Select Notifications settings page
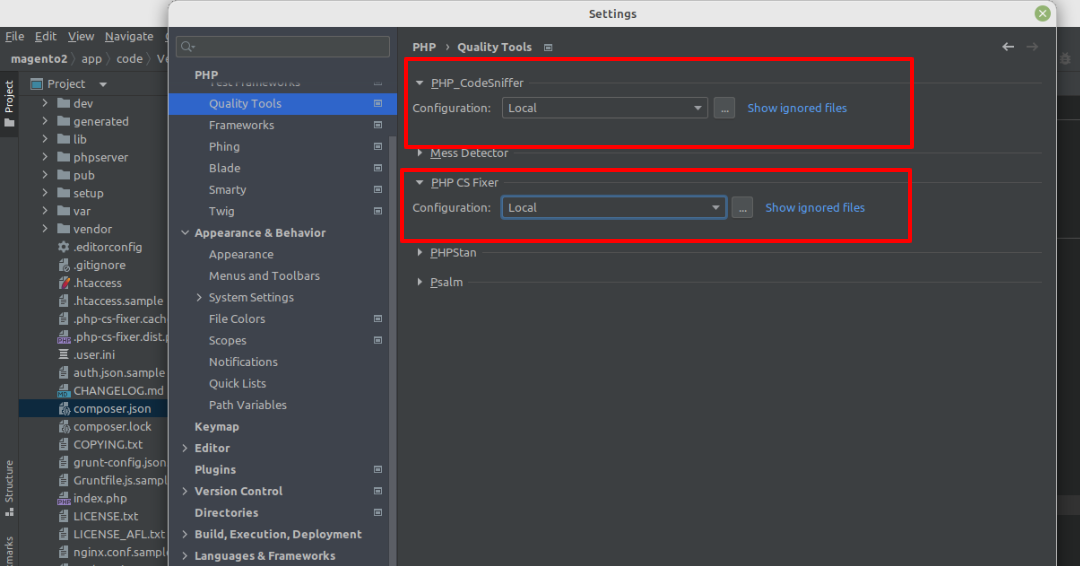 (243, 361)
